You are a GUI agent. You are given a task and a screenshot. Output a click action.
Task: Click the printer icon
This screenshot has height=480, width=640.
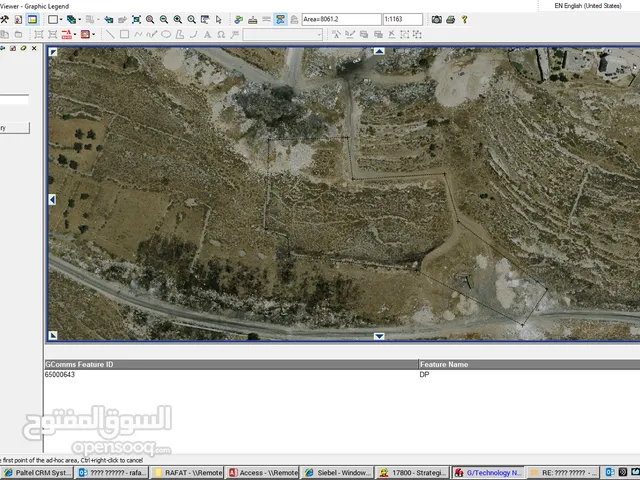point(451,19)
